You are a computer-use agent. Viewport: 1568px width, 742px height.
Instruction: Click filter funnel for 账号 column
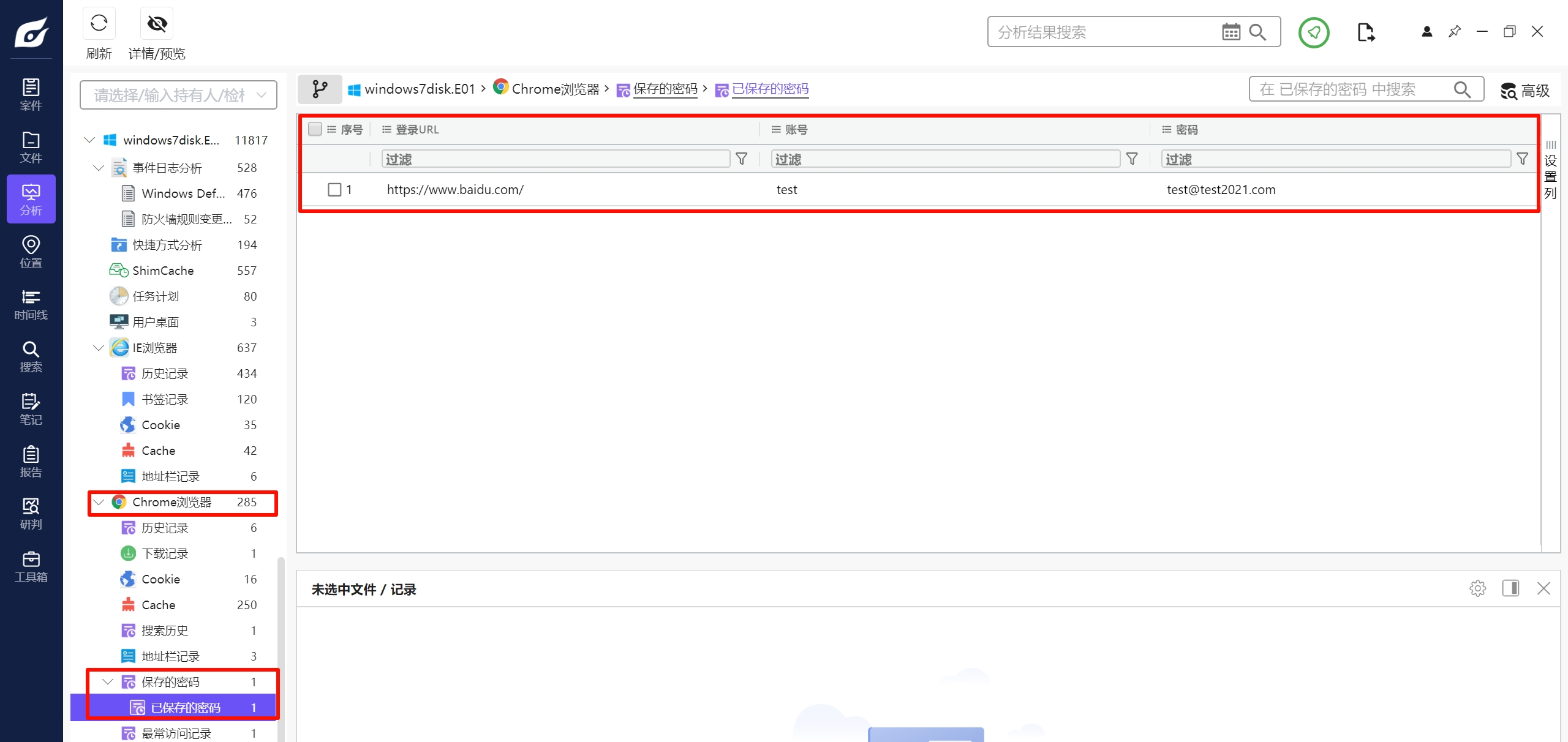point(1132,159)
